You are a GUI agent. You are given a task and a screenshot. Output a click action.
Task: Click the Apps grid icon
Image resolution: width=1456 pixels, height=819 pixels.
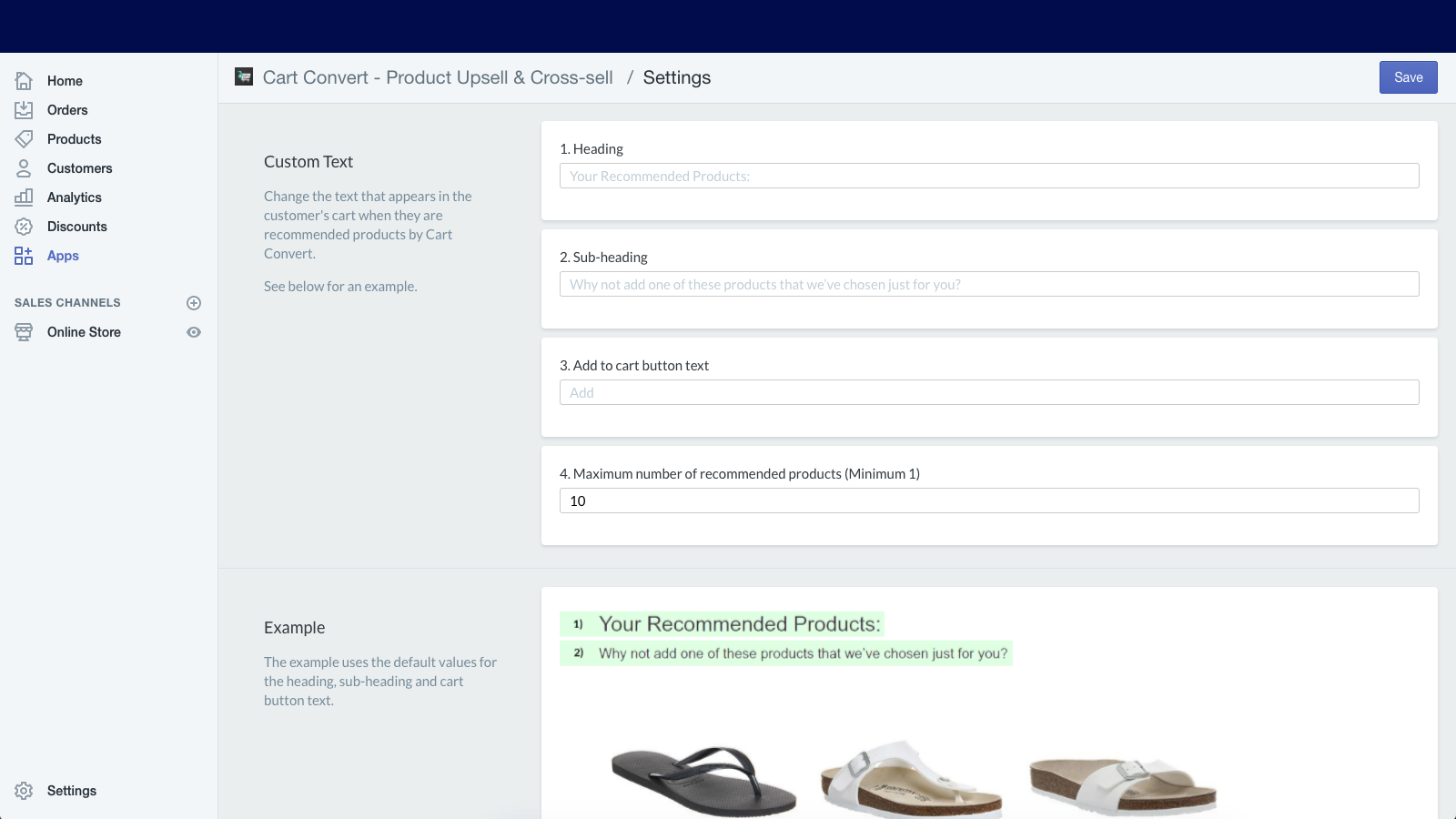pos(24,256)
